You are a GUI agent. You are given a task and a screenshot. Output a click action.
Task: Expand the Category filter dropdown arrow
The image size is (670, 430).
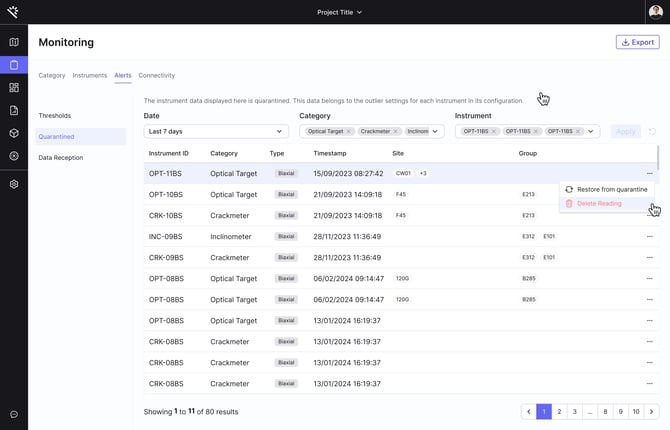(435, 131)
